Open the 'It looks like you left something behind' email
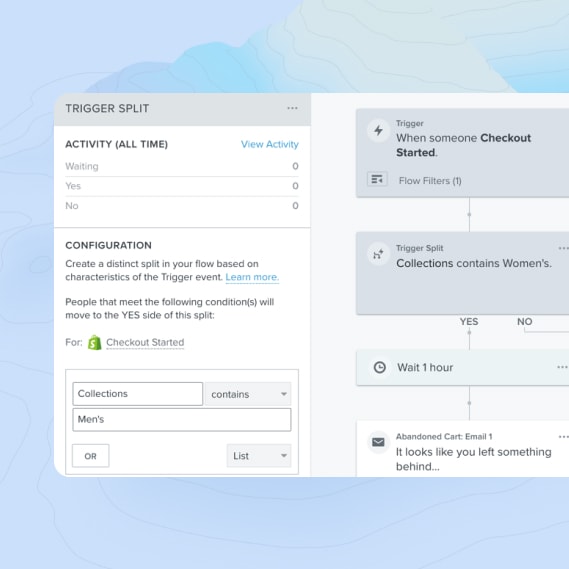Screen dimensions: 569x569 463,449
